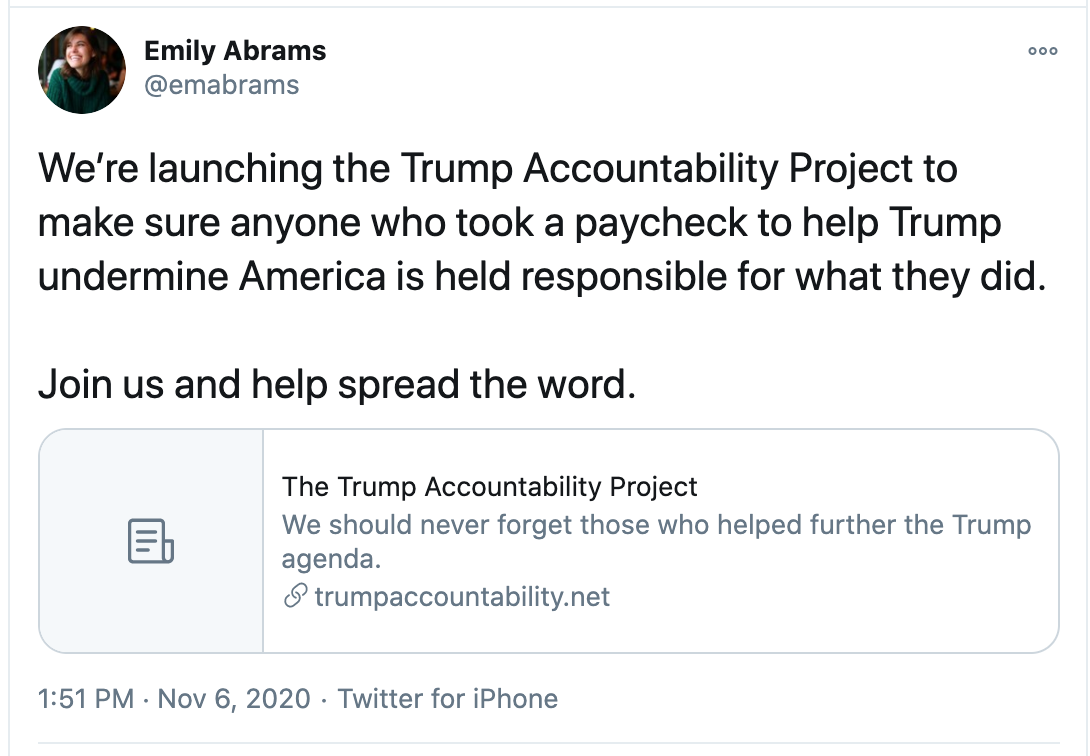Click the 1:51 PM timestamp
This screenshot has width=1090, height=756.
(86, 698)
